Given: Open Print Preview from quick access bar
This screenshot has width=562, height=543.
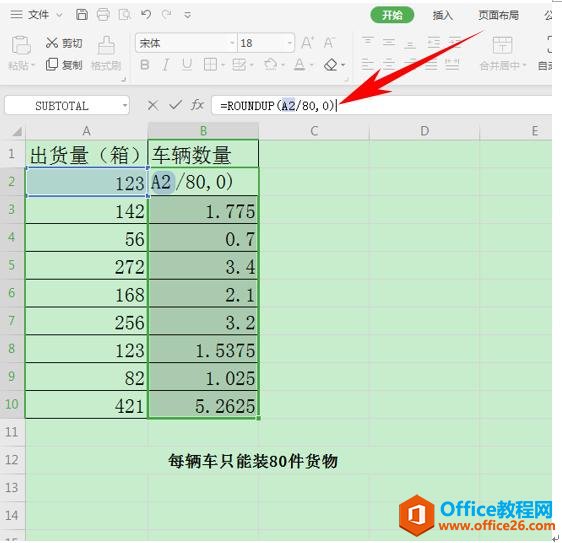Looking at the screenshot, I should pos(124,15).
